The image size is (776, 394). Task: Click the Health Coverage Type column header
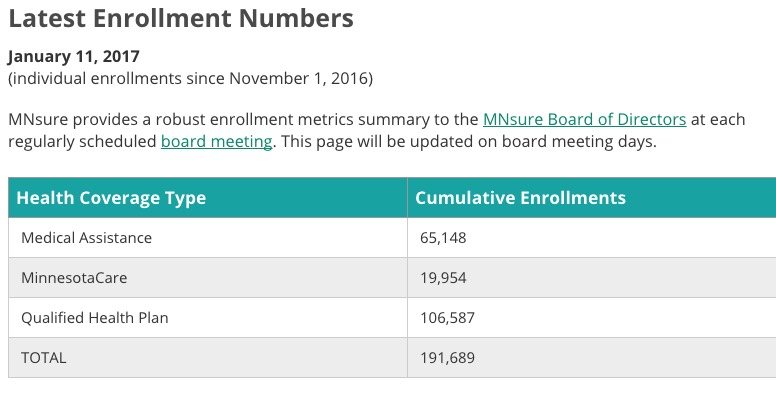pos(111,198)
